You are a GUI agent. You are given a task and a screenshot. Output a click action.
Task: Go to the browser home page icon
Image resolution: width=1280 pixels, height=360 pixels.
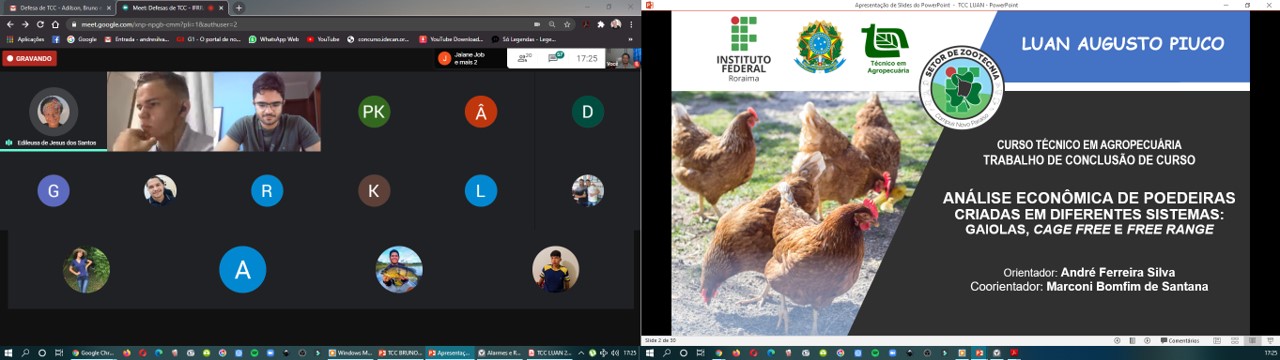[57, 24]
